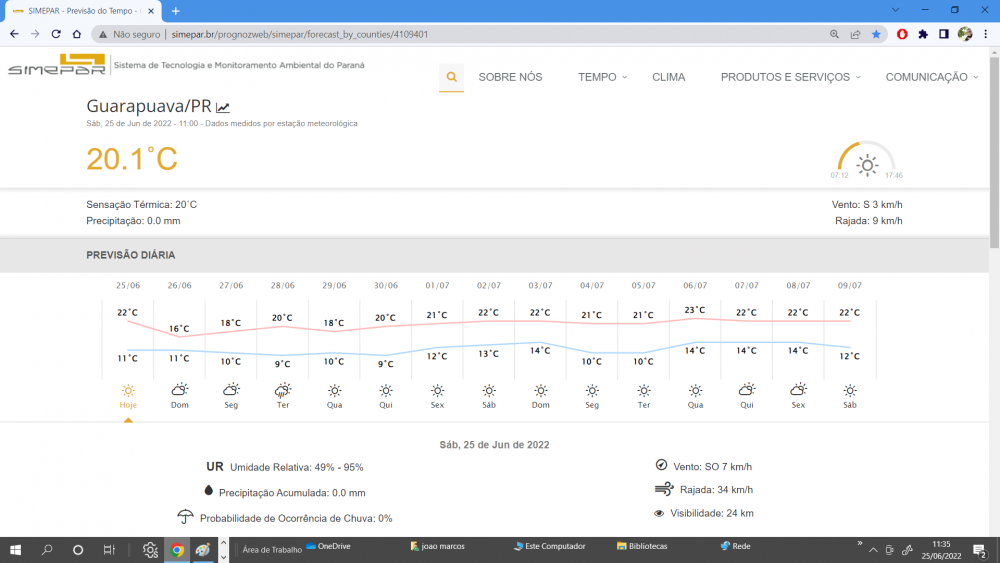The width and height of the screenshot is (1000, 563).
Task: Show hidden system tray icons arrow
Action: pos(873,550)
